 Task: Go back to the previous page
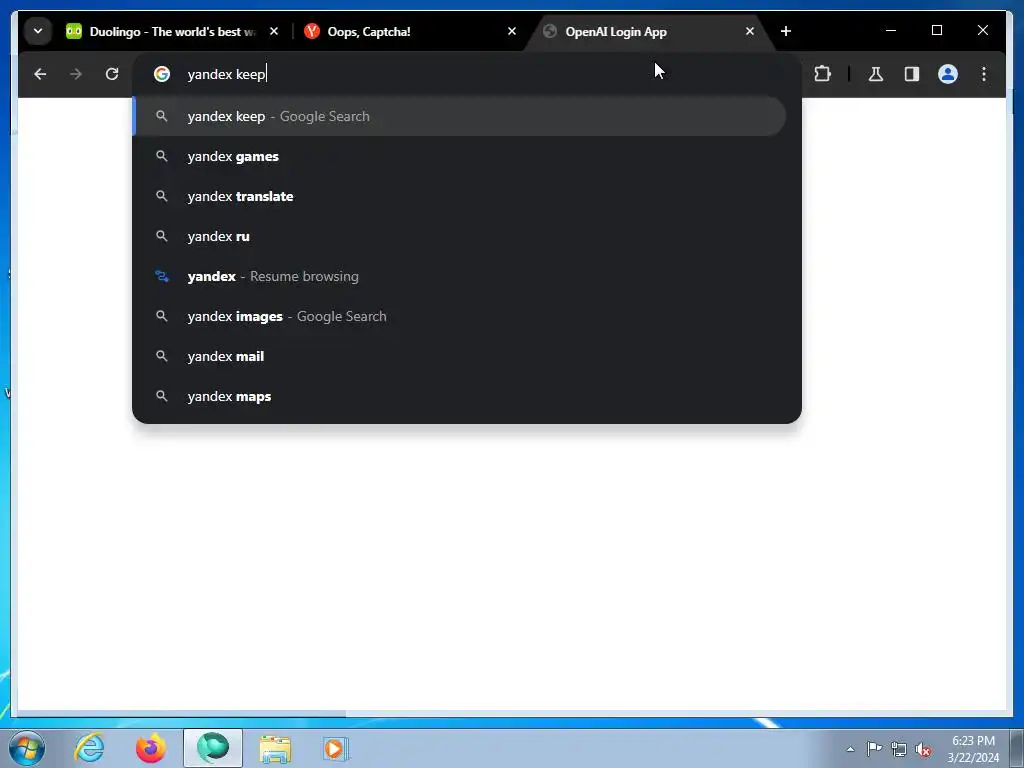pyautogui.click(x=40, y=74)
